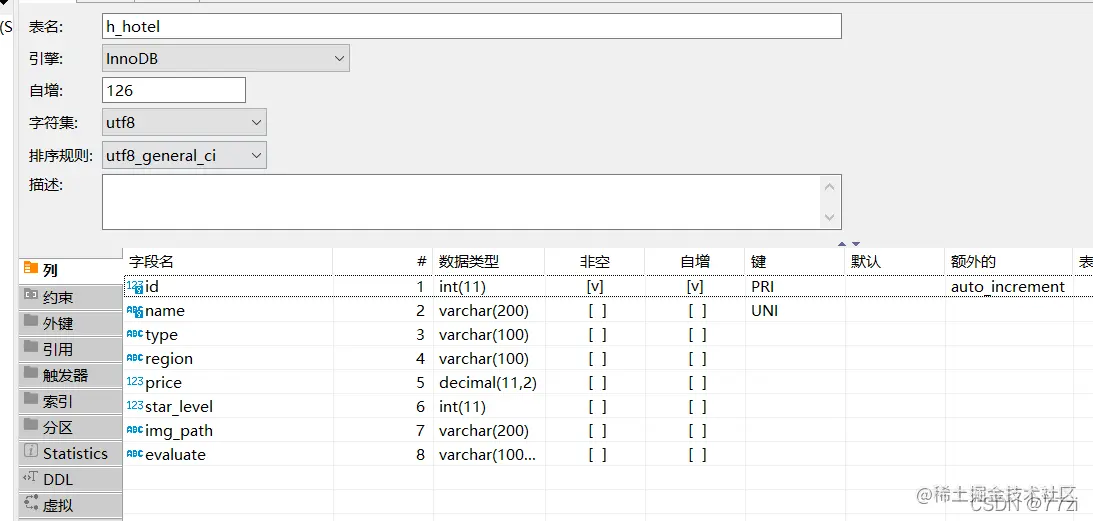The height and width of the screenshot is (521, 1093).
Task: Click description scrollbar up arrow
Action: tap(830, 187)
